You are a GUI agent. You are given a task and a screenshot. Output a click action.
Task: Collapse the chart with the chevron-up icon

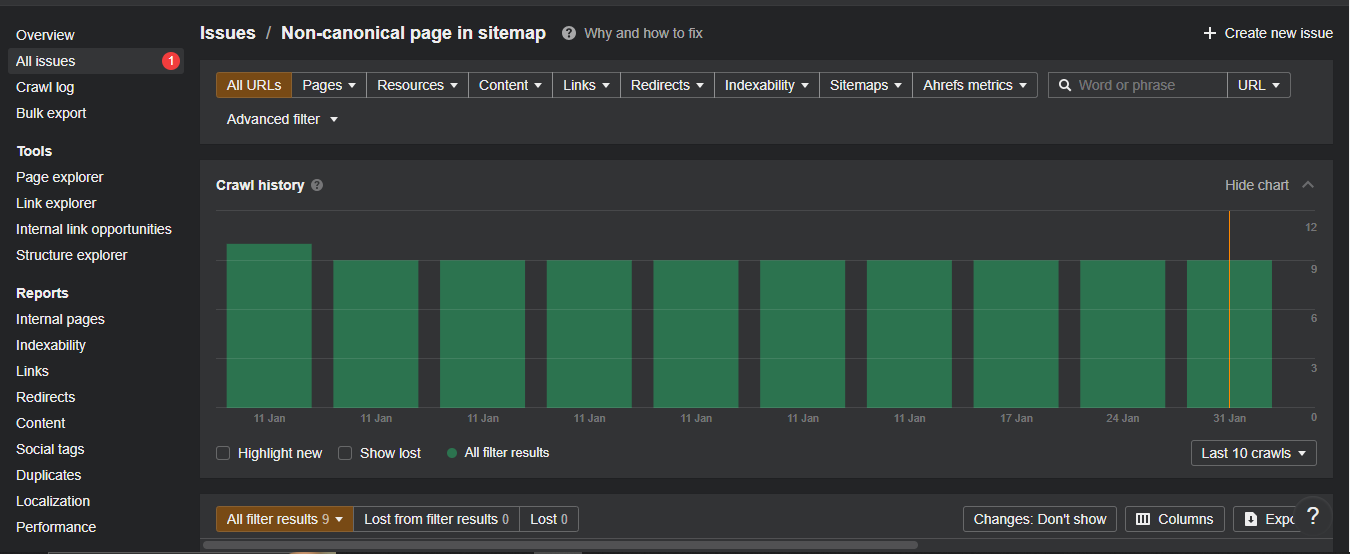tap(1308, 185)
